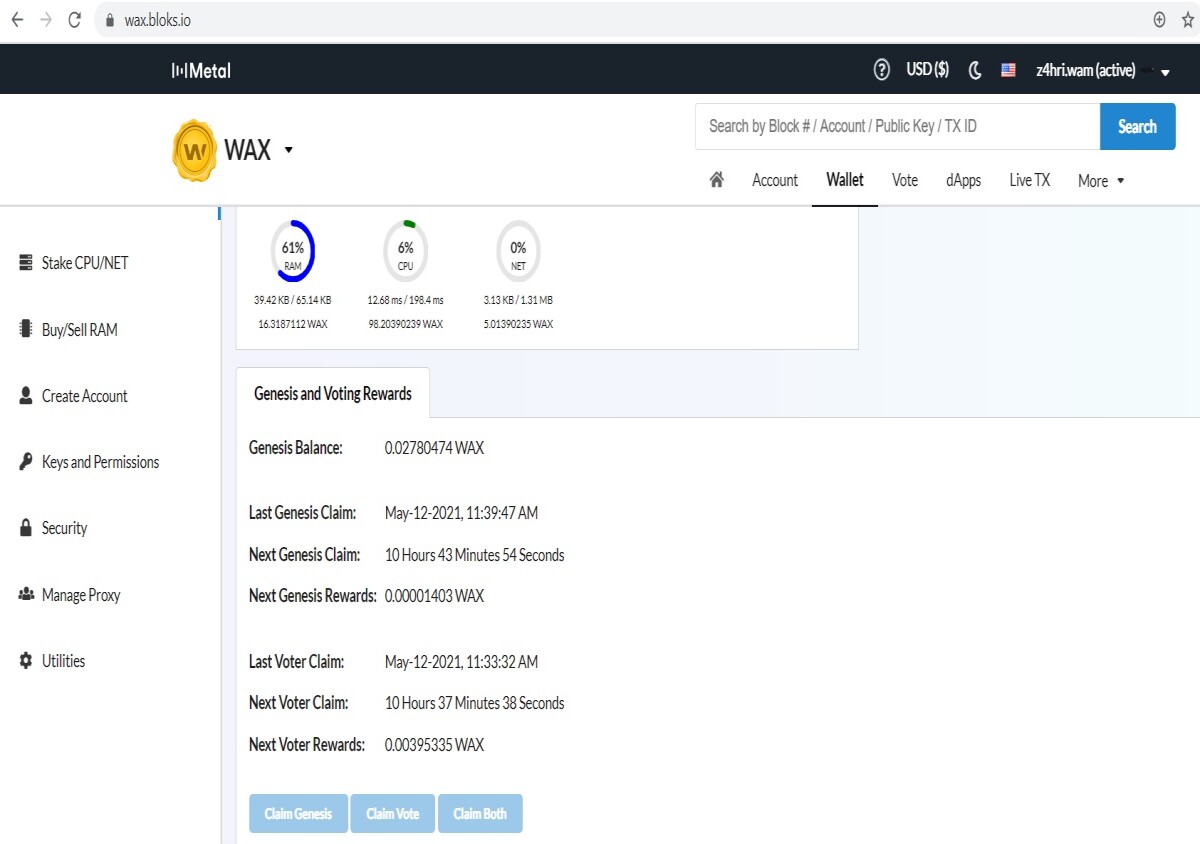Click the blue Search button

coord(1137,127)
